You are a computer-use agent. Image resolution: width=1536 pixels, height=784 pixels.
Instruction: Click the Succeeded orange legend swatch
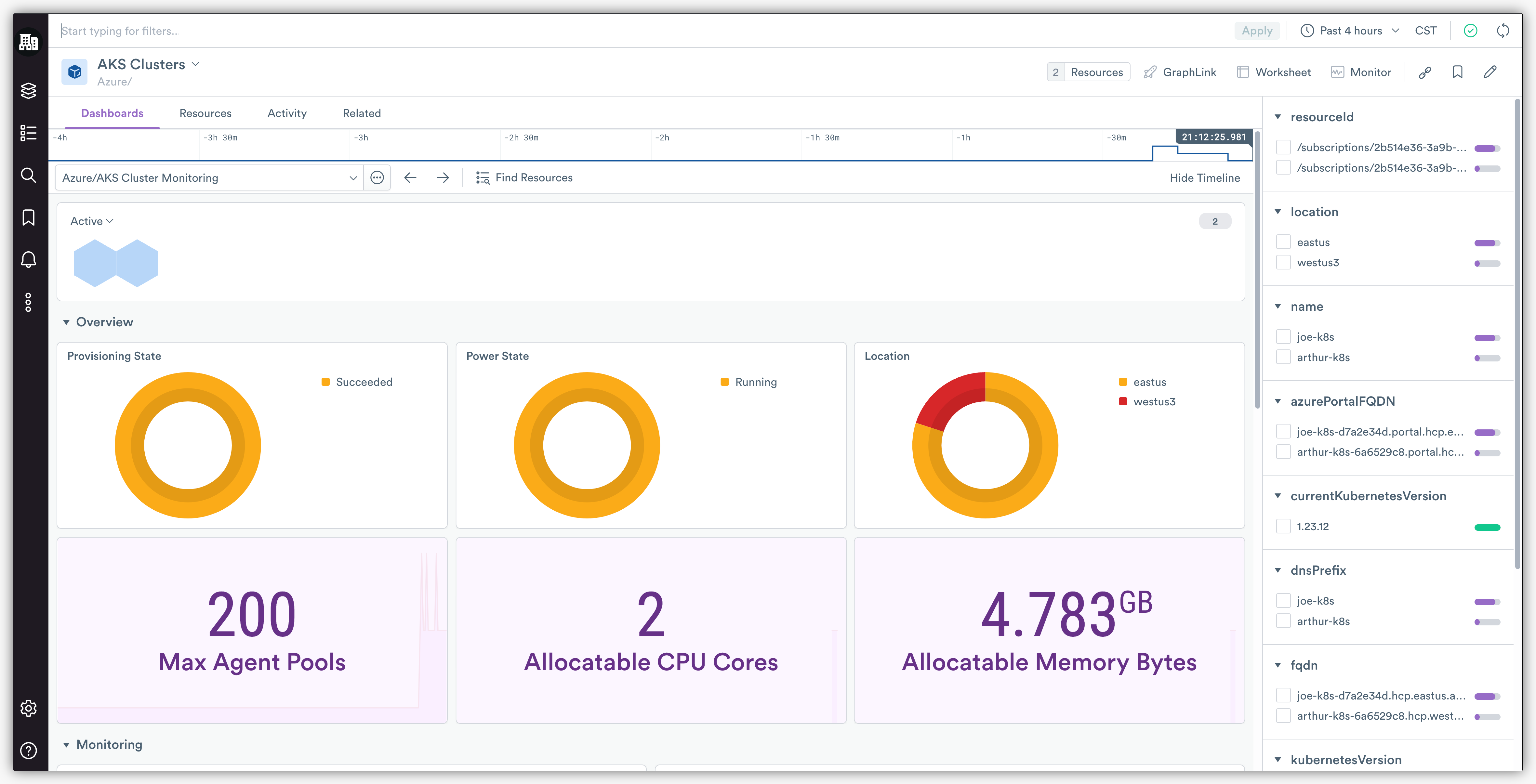coord(325,382)
